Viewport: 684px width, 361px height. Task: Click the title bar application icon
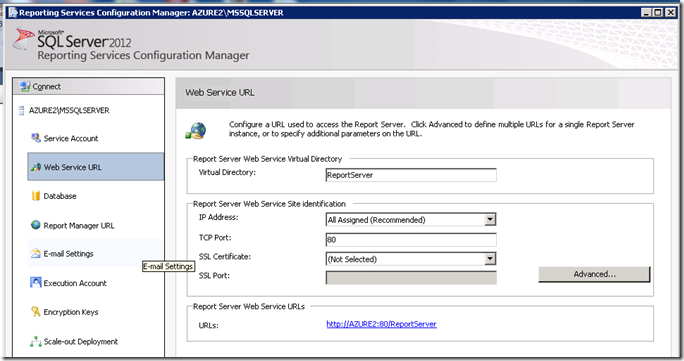click(13, 13)
